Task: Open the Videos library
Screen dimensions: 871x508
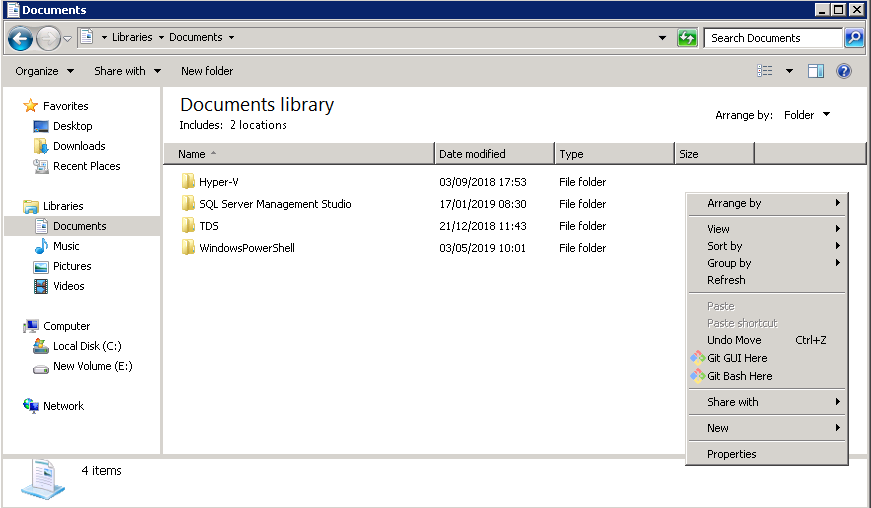Action: click(x=68, y=286)
